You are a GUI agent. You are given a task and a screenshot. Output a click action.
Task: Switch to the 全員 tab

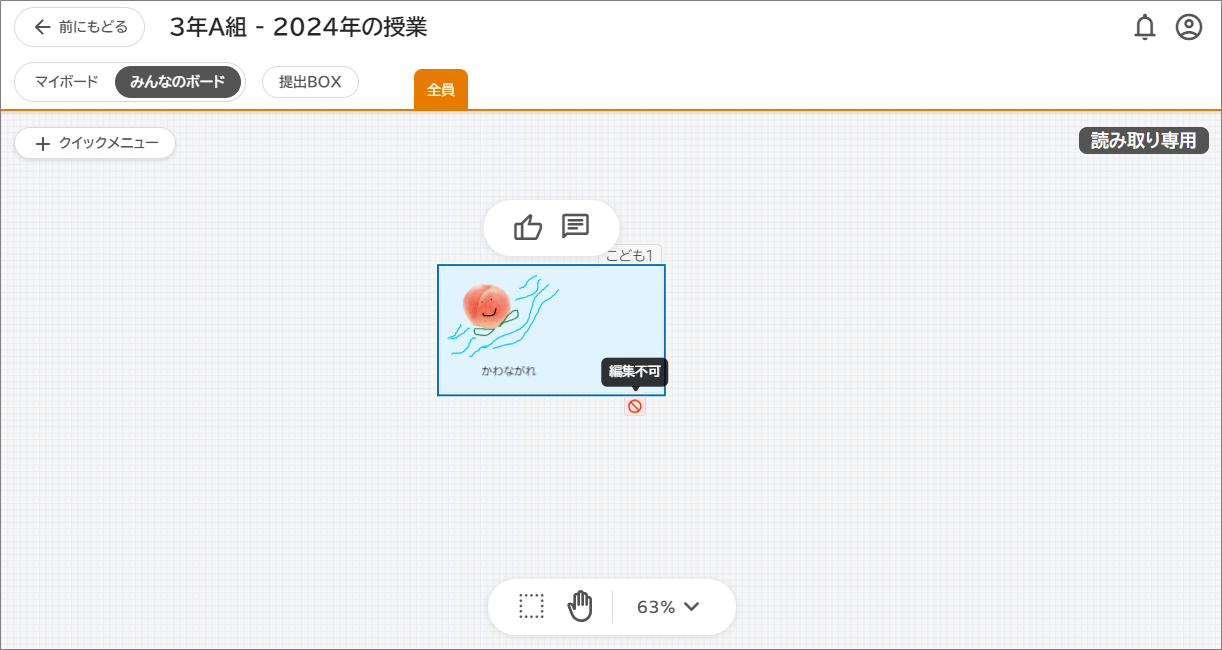440,89
